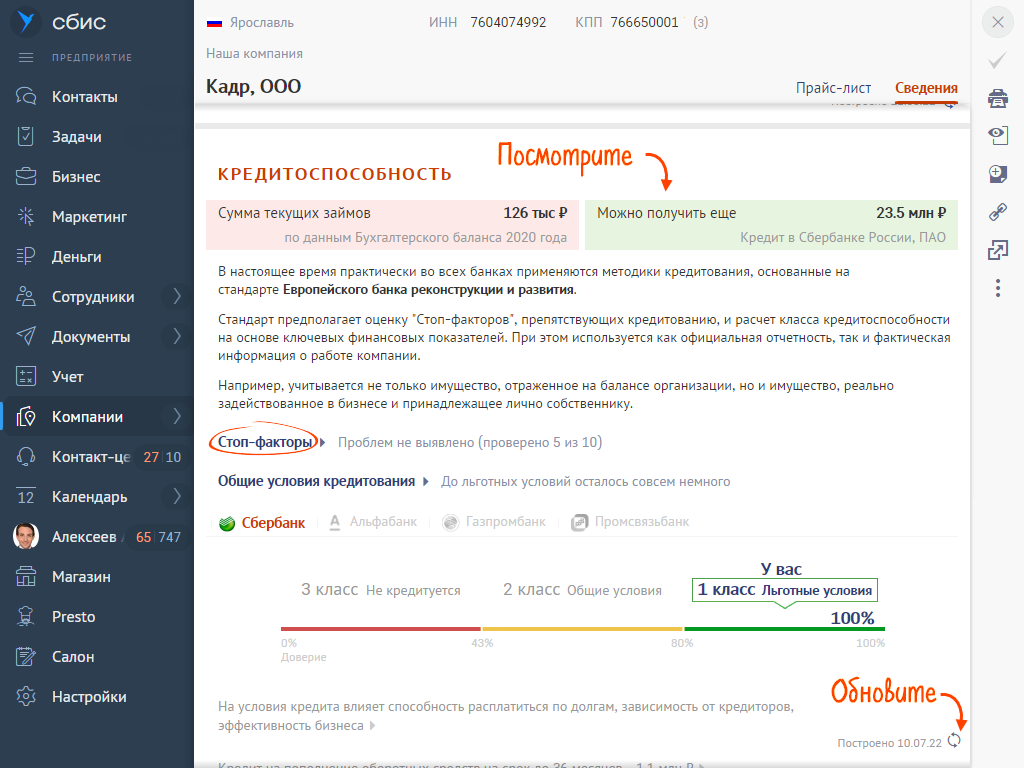Toggle the hamburger menu next to Предприятие
The height and width of the screenshot is (768, 1024).
point(26,57)
